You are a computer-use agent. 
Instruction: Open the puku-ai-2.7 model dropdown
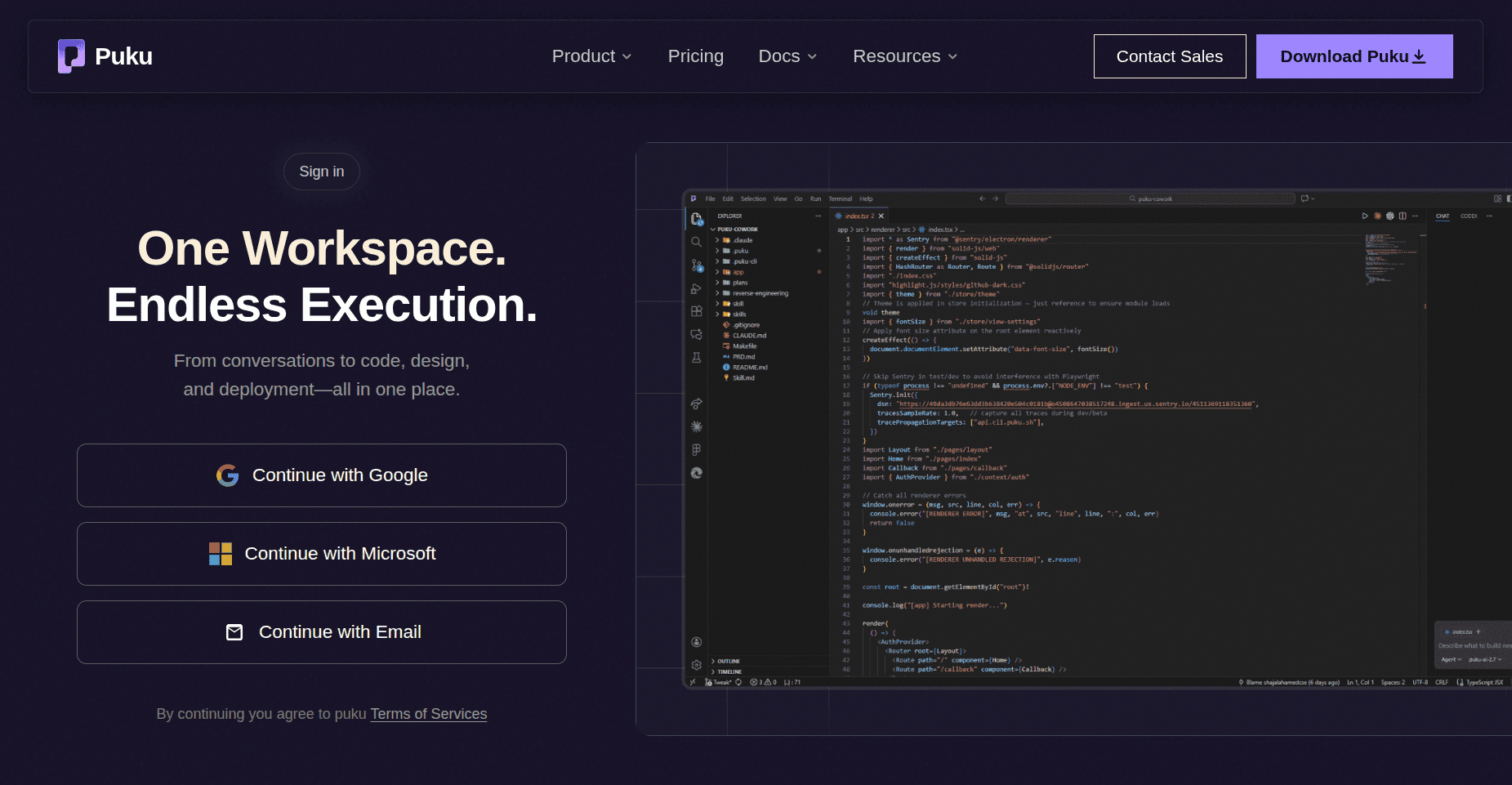[x=1485, y=659]
